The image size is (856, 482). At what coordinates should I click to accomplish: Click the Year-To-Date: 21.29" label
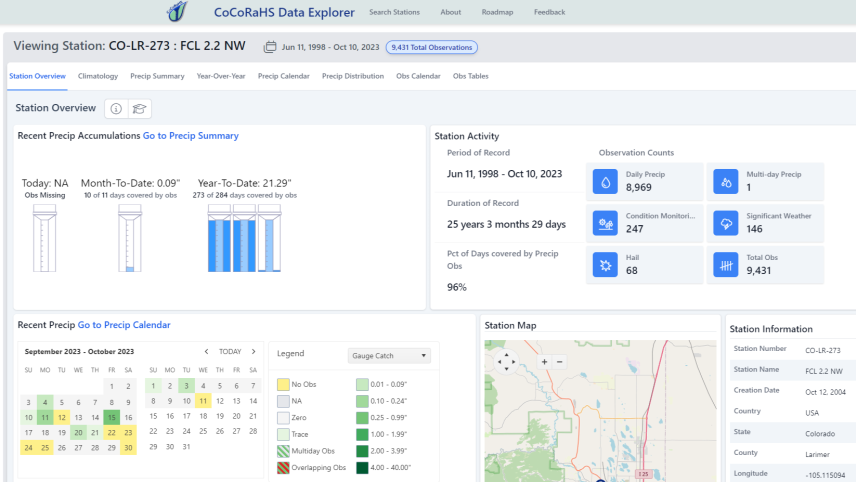point(245,183)
